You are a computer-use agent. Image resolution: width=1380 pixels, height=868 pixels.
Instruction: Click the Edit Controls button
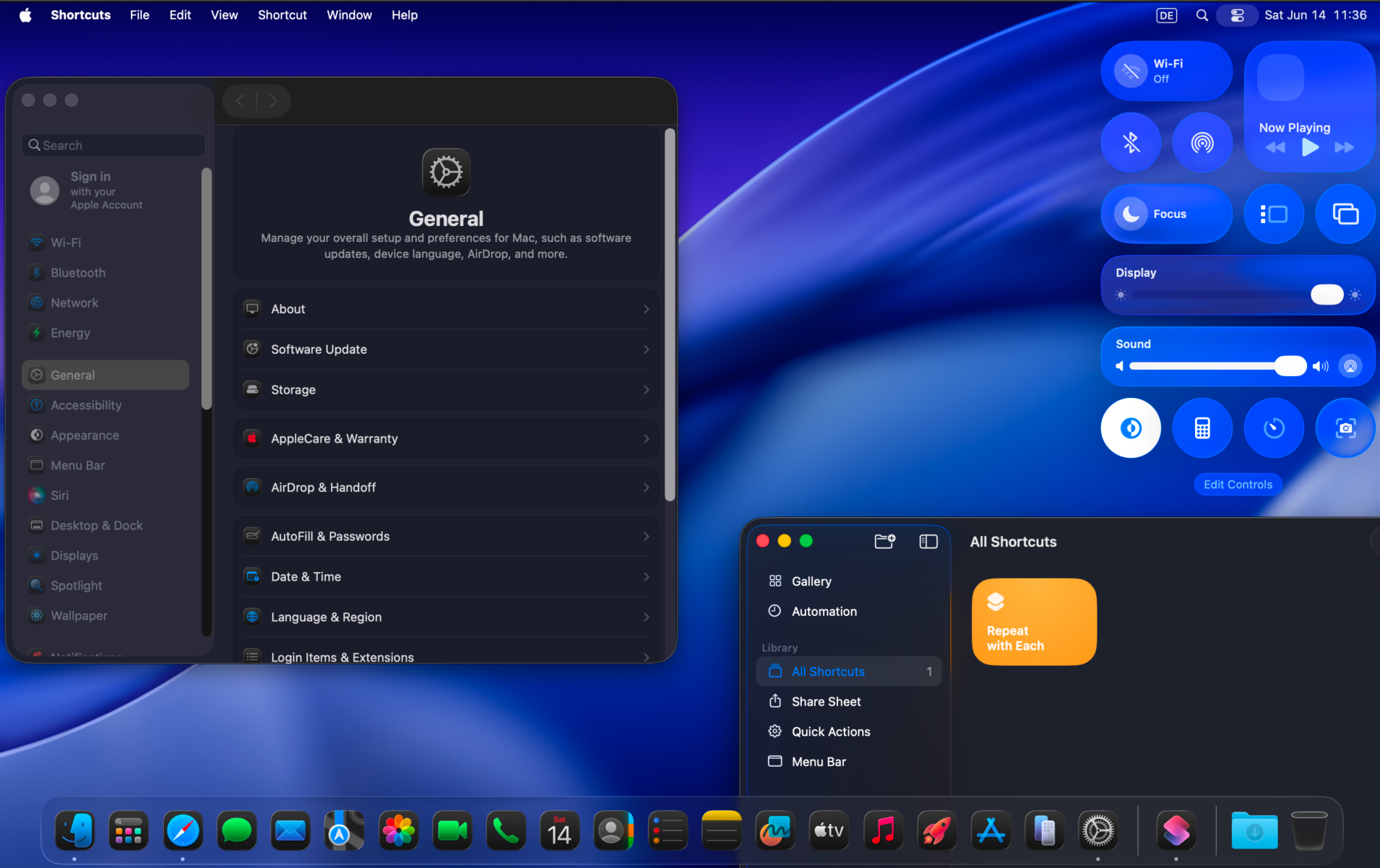(1238, 485)
